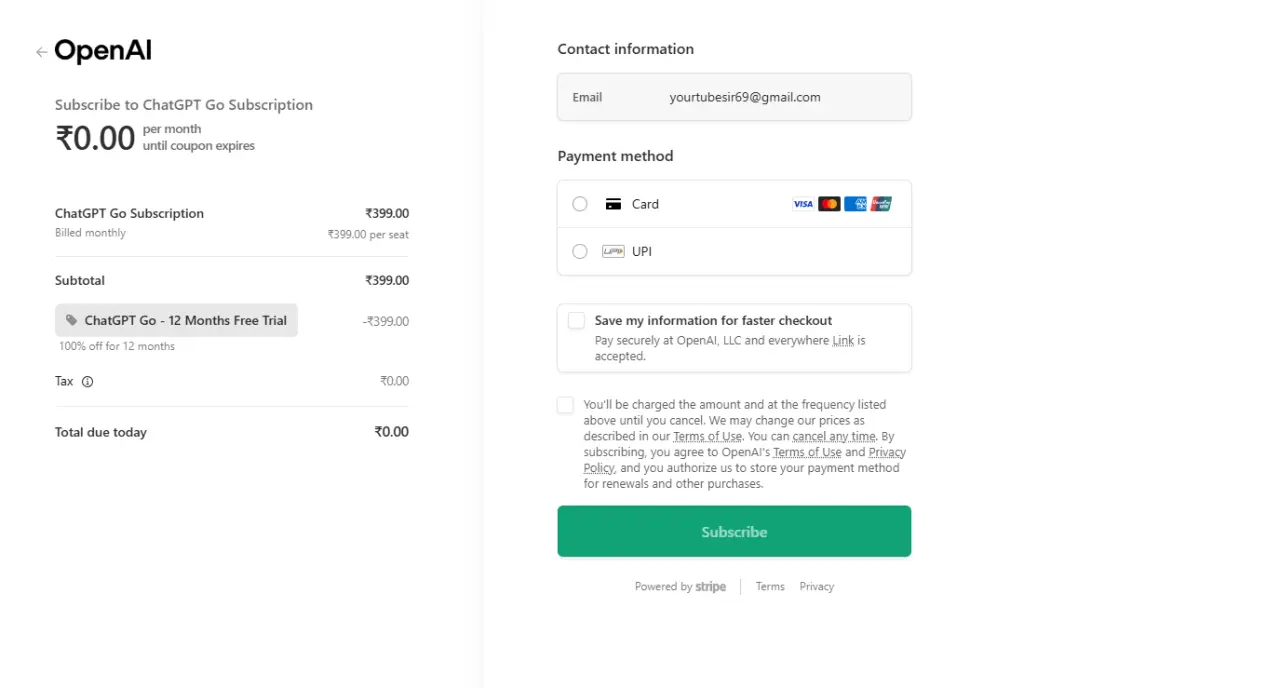
Task: Open Terms link in the footer
Action: click(x=770, y=587)
